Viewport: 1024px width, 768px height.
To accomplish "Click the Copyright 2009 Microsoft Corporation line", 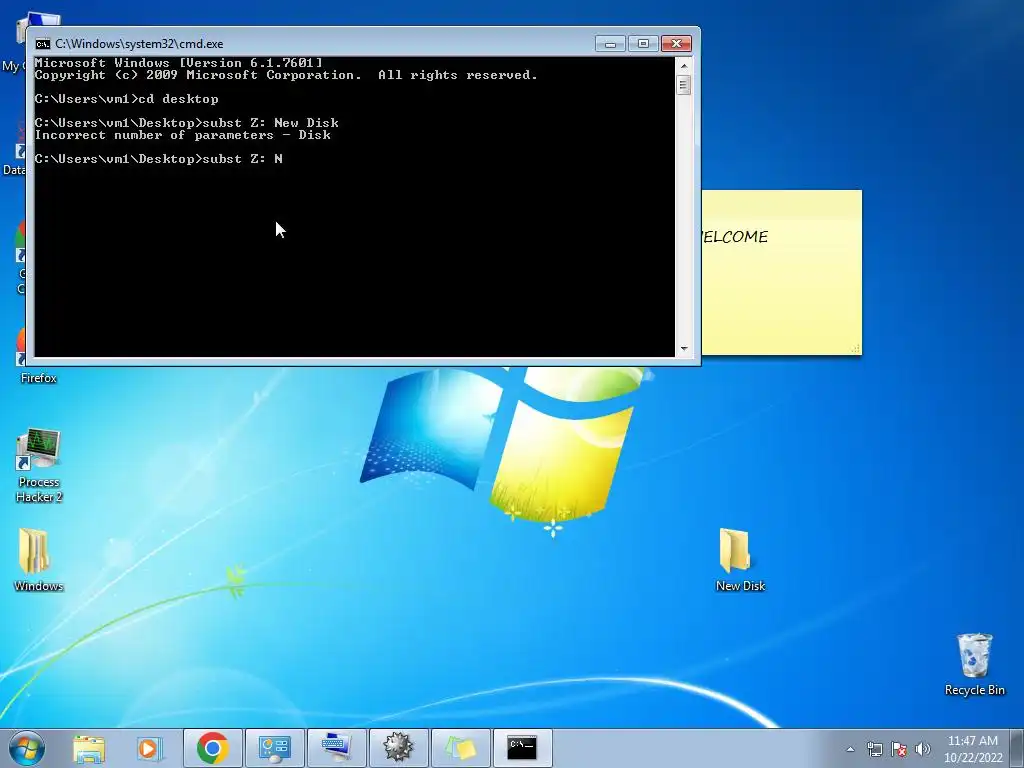I will click(286, 75).
